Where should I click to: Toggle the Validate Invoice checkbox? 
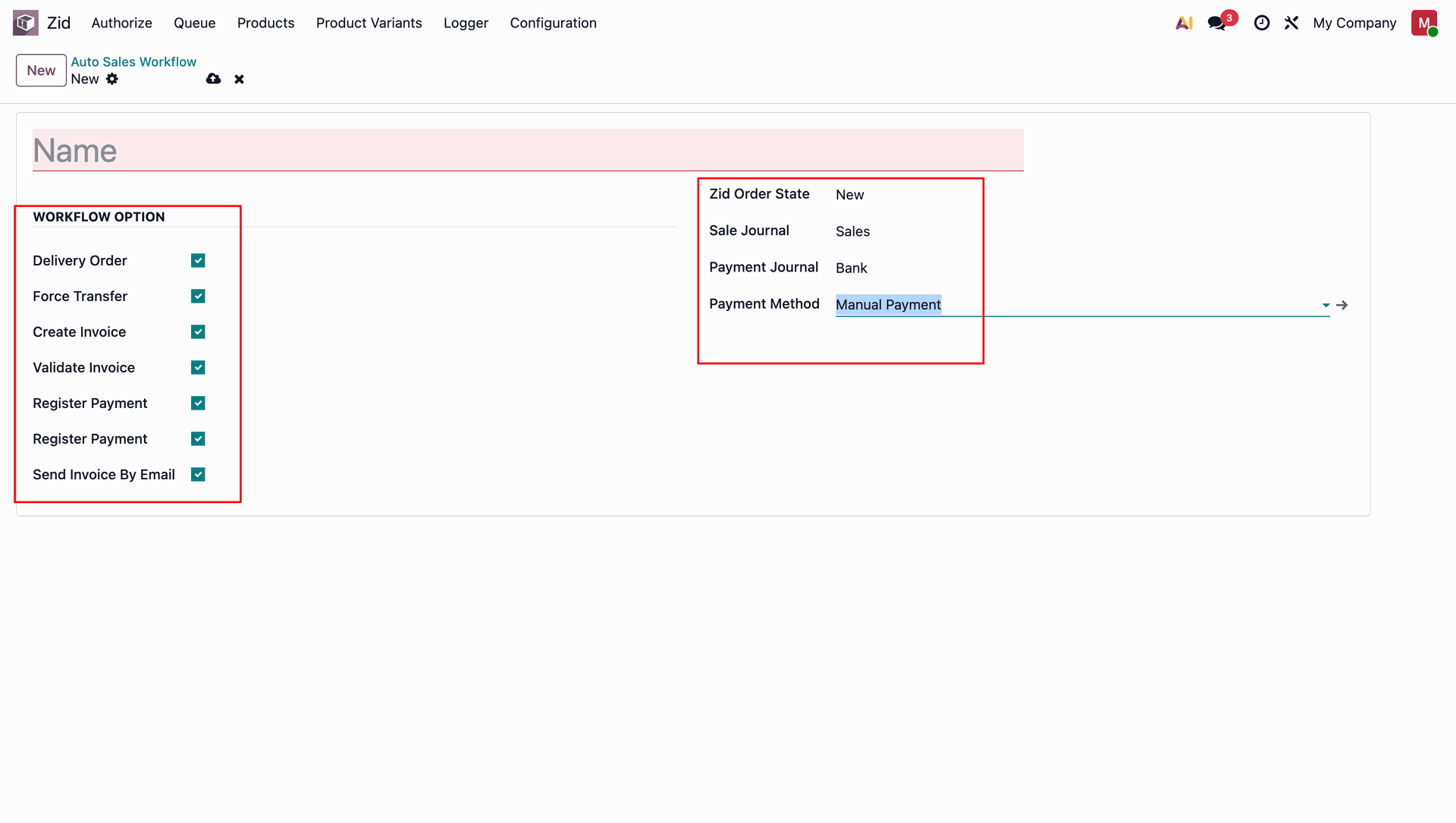click(x=198, y=368)
